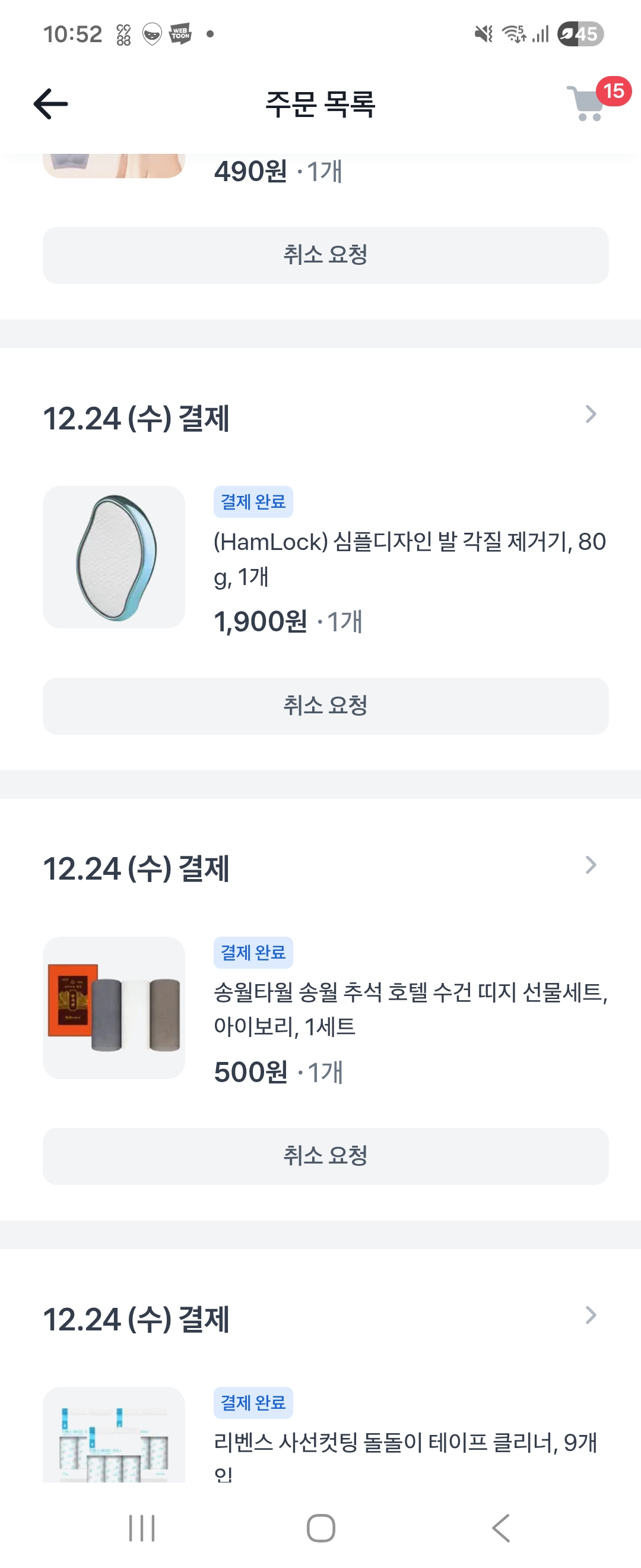Open the Livens tape cleaner product image
641x1568 pixels.
coord(114,1437)
